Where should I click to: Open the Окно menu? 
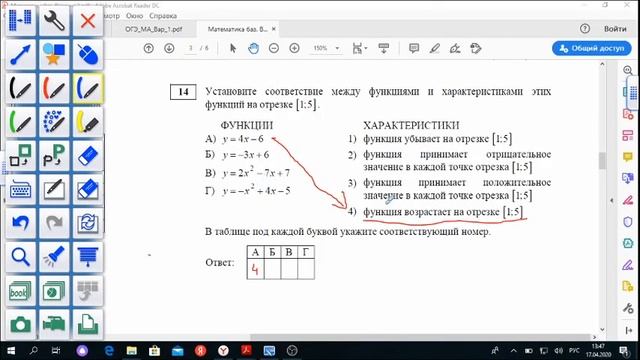click(x=134, y=16)
